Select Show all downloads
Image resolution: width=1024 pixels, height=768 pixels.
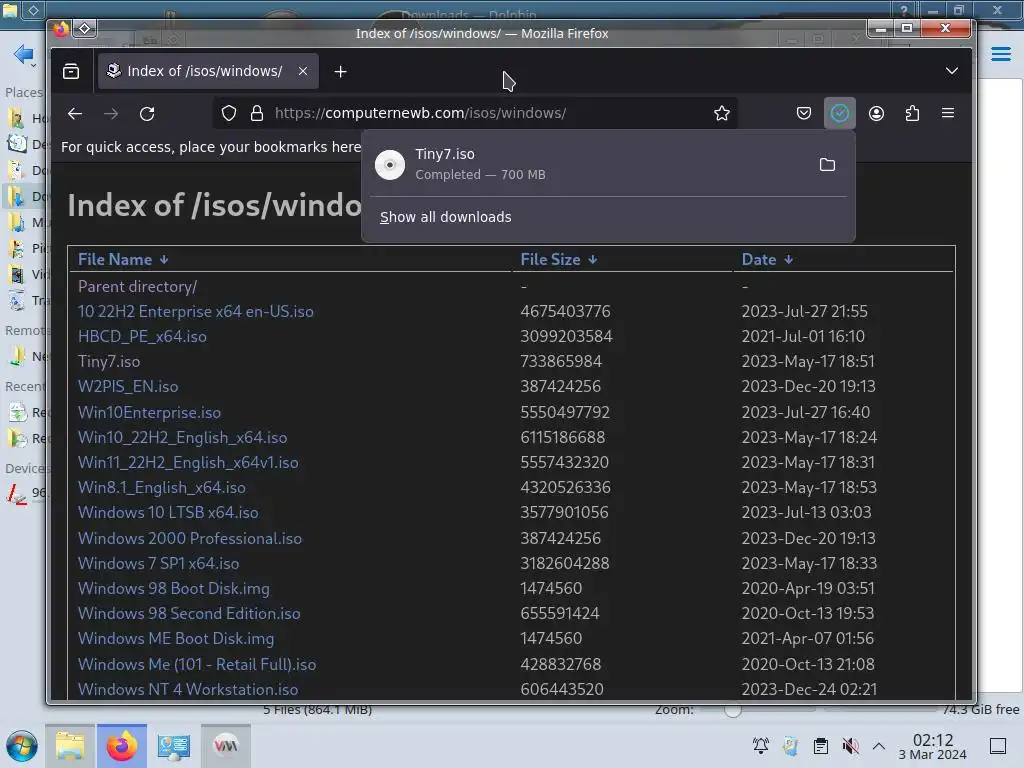click(x=445, y=217)
